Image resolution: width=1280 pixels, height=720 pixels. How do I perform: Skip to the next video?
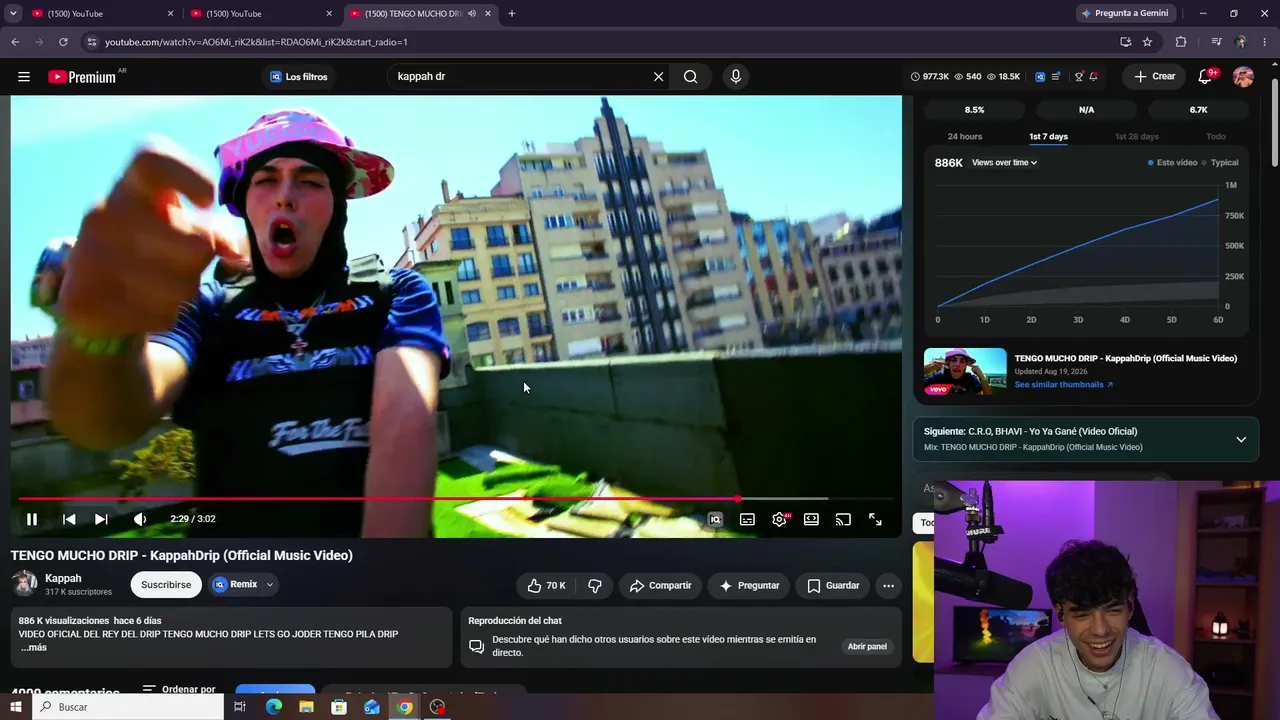(101, 519)
